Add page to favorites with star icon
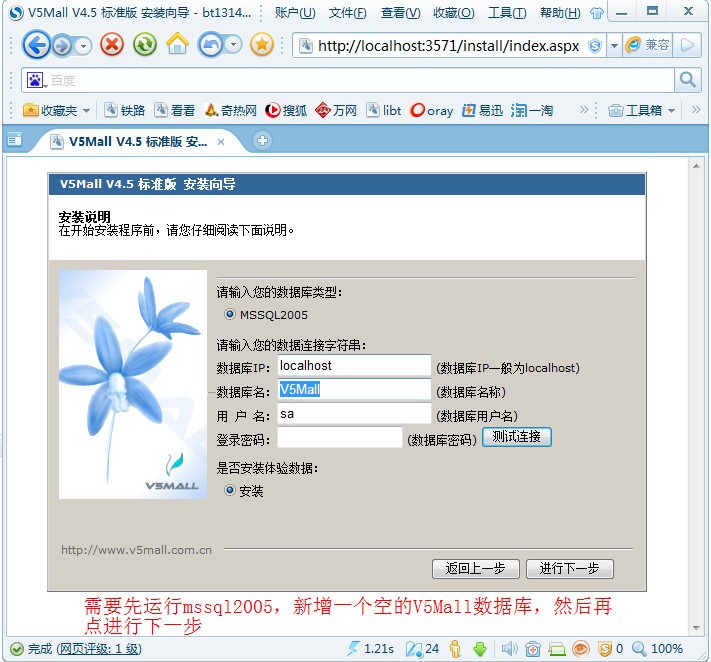This screenshot has height=662, width=711. [262, 44]
